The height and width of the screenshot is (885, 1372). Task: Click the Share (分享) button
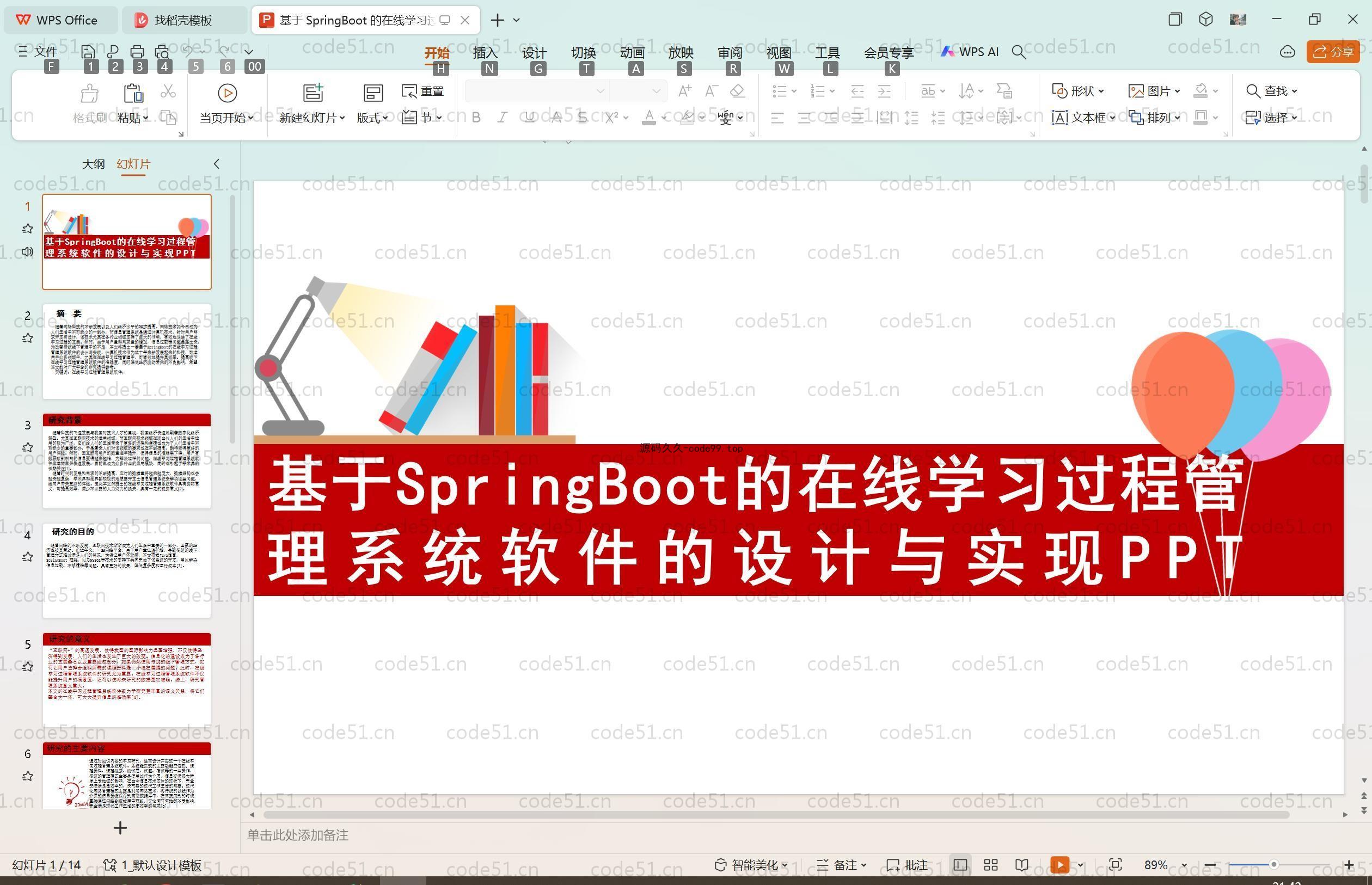(x=1333, y=52)
